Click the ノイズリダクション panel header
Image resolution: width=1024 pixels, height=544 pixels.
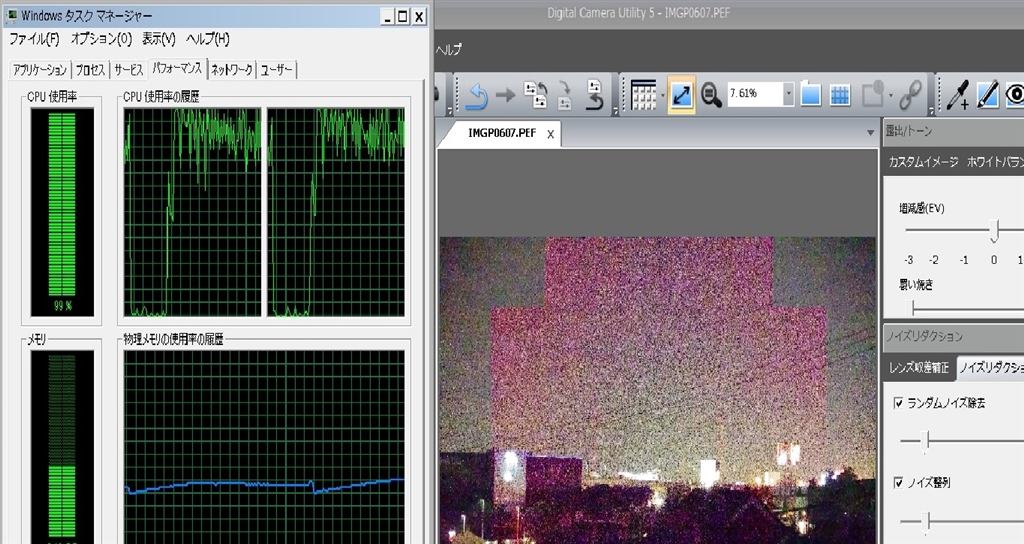(x=953, y=337)
